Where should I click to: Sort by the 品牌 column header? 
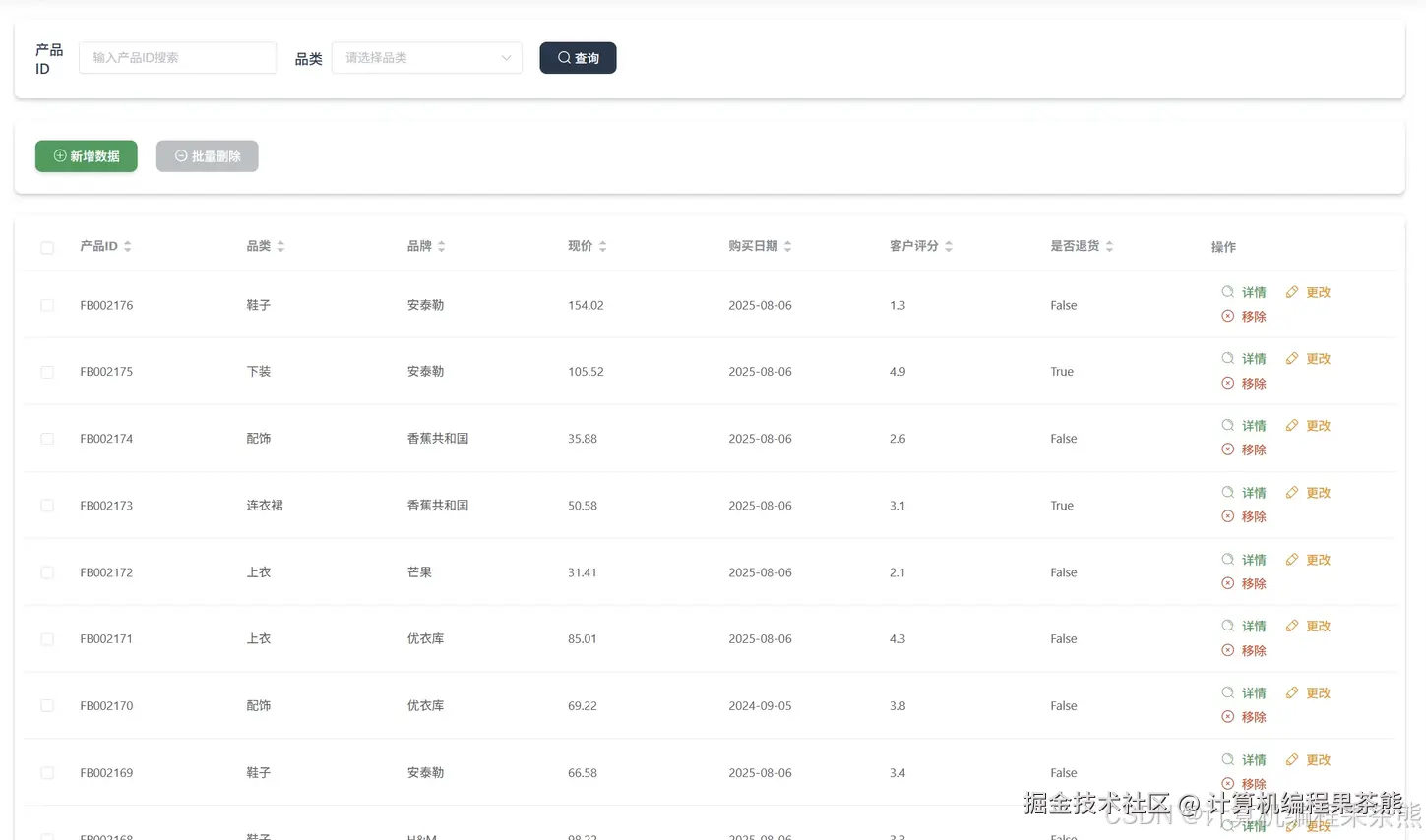point(426,246)
